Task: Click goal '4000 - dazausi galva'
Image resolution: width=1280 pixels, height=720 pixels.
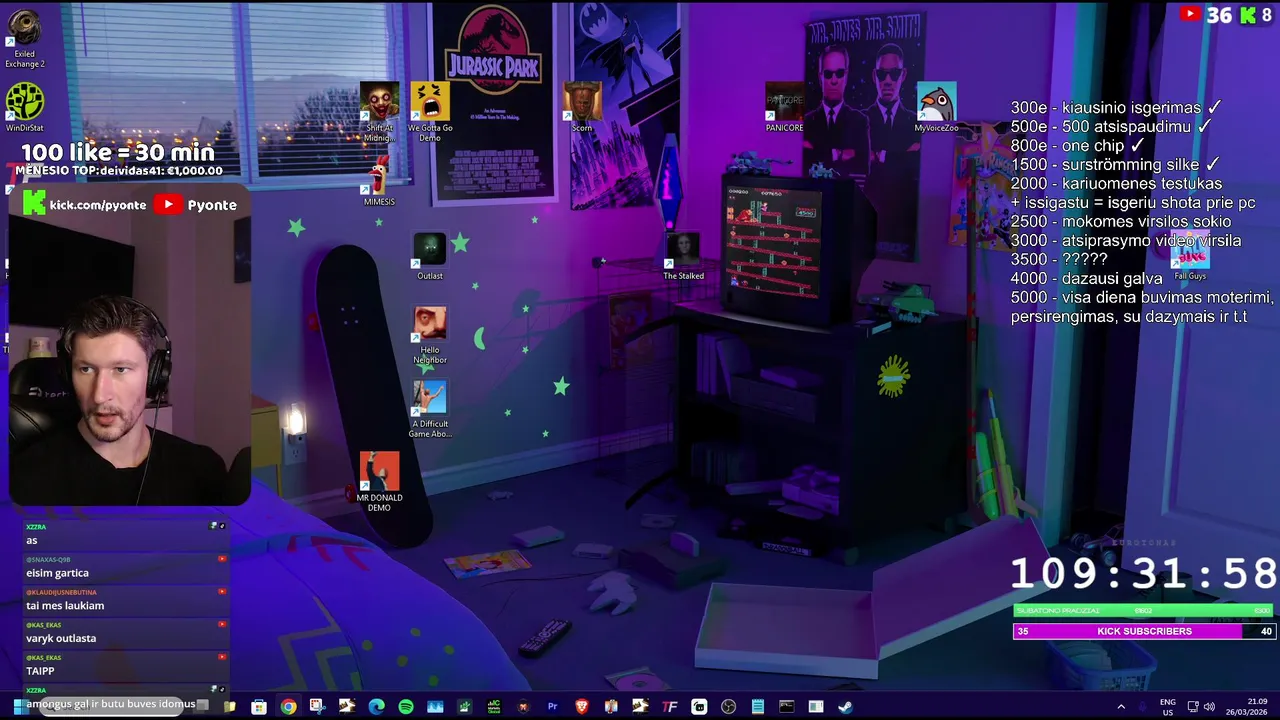Action: [x=1087, y=278]
